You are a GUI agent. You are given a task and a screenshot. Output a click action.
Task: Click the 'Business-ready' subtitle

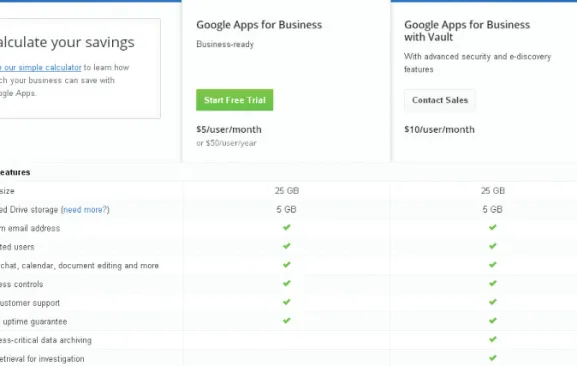point(225,45)
